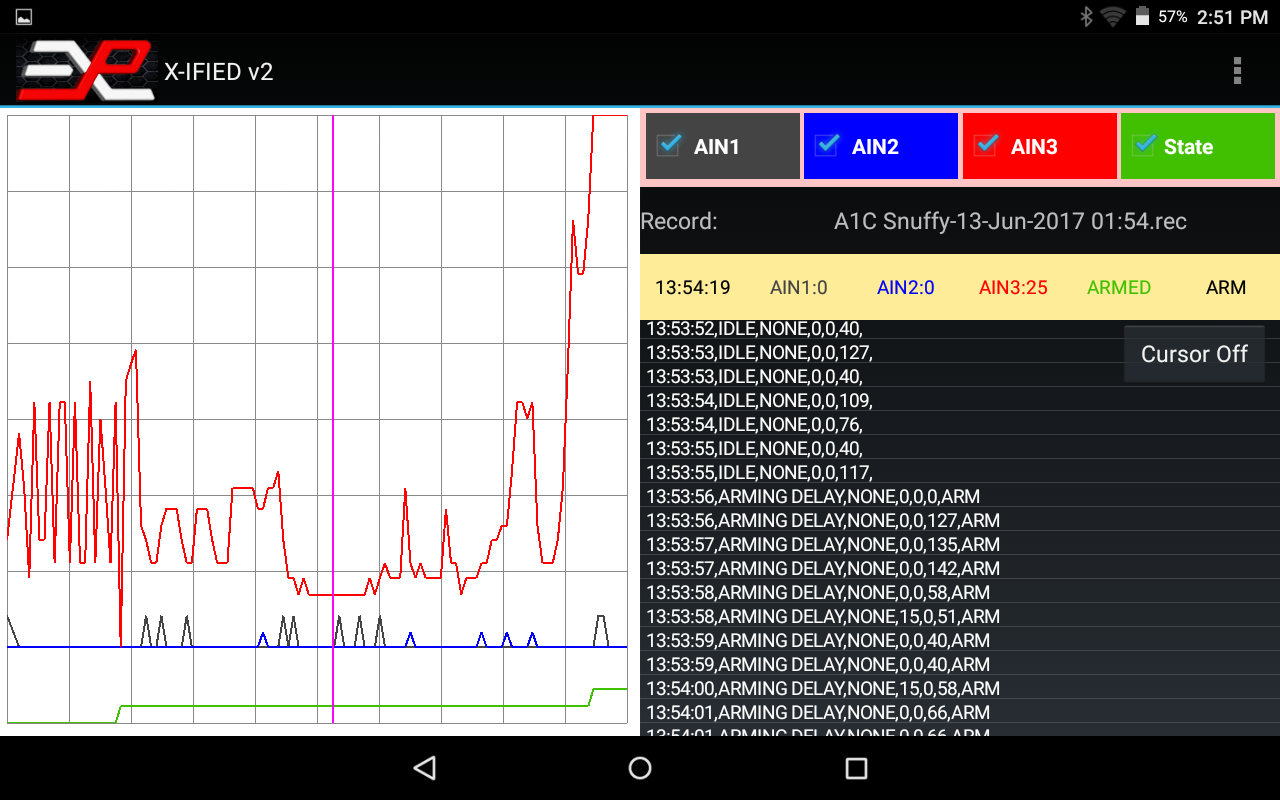Select log row 13:54:00 ARMING DELAY

[x=823, y=689]
